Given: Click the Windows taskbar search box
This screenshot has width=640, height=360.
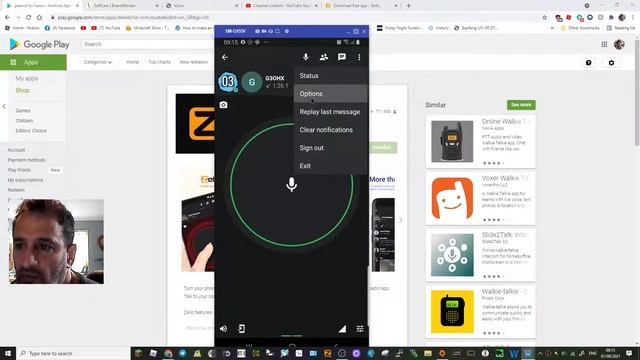Looking at the screenshot, I should [x=73, y=353].
